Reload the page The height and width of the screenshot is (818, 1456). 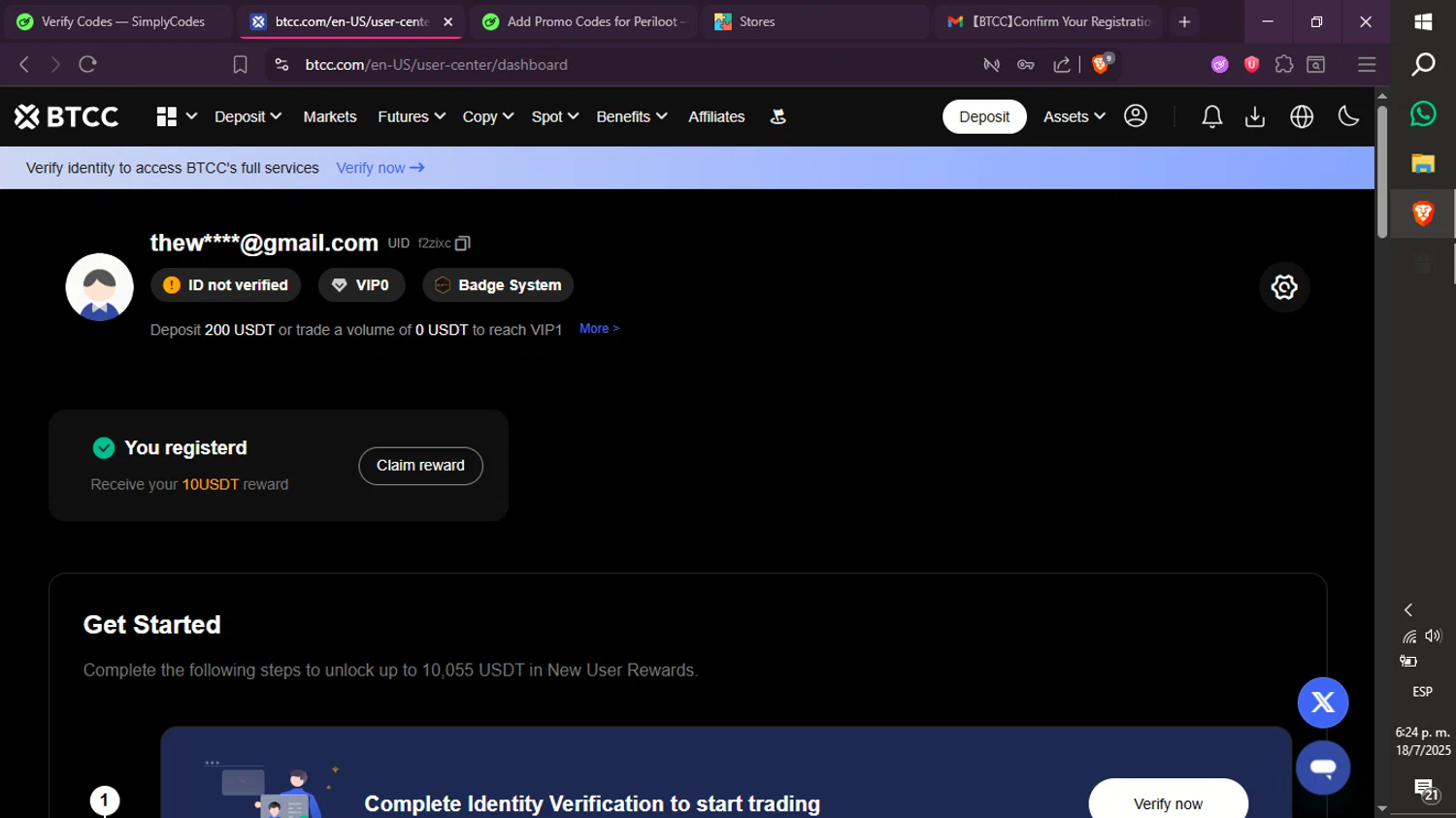(87, 65)
